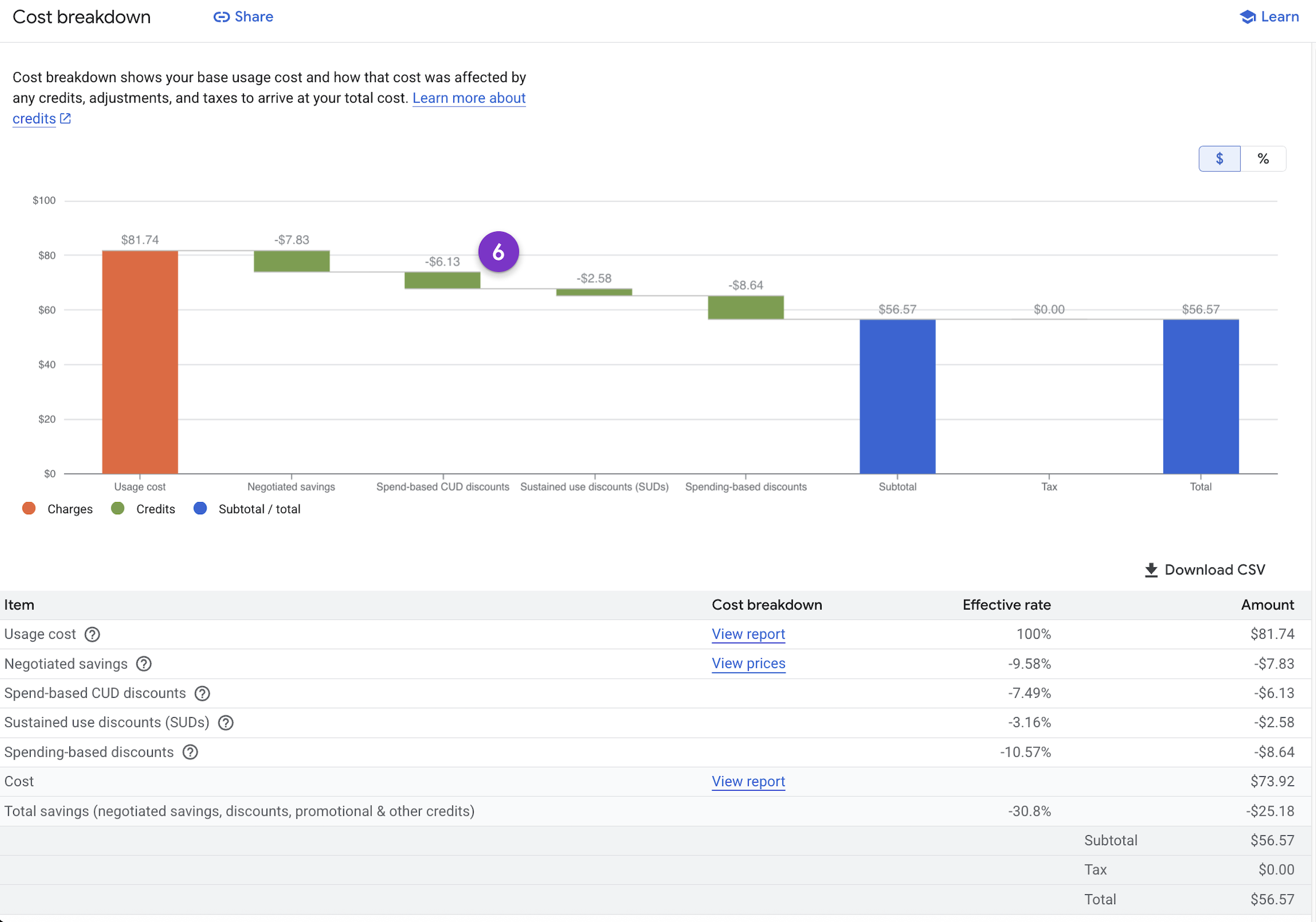This screenshot has height=922, width=1316.
Task: Click the orange Charges legend color dot
Action: click(x=28, y=508)
